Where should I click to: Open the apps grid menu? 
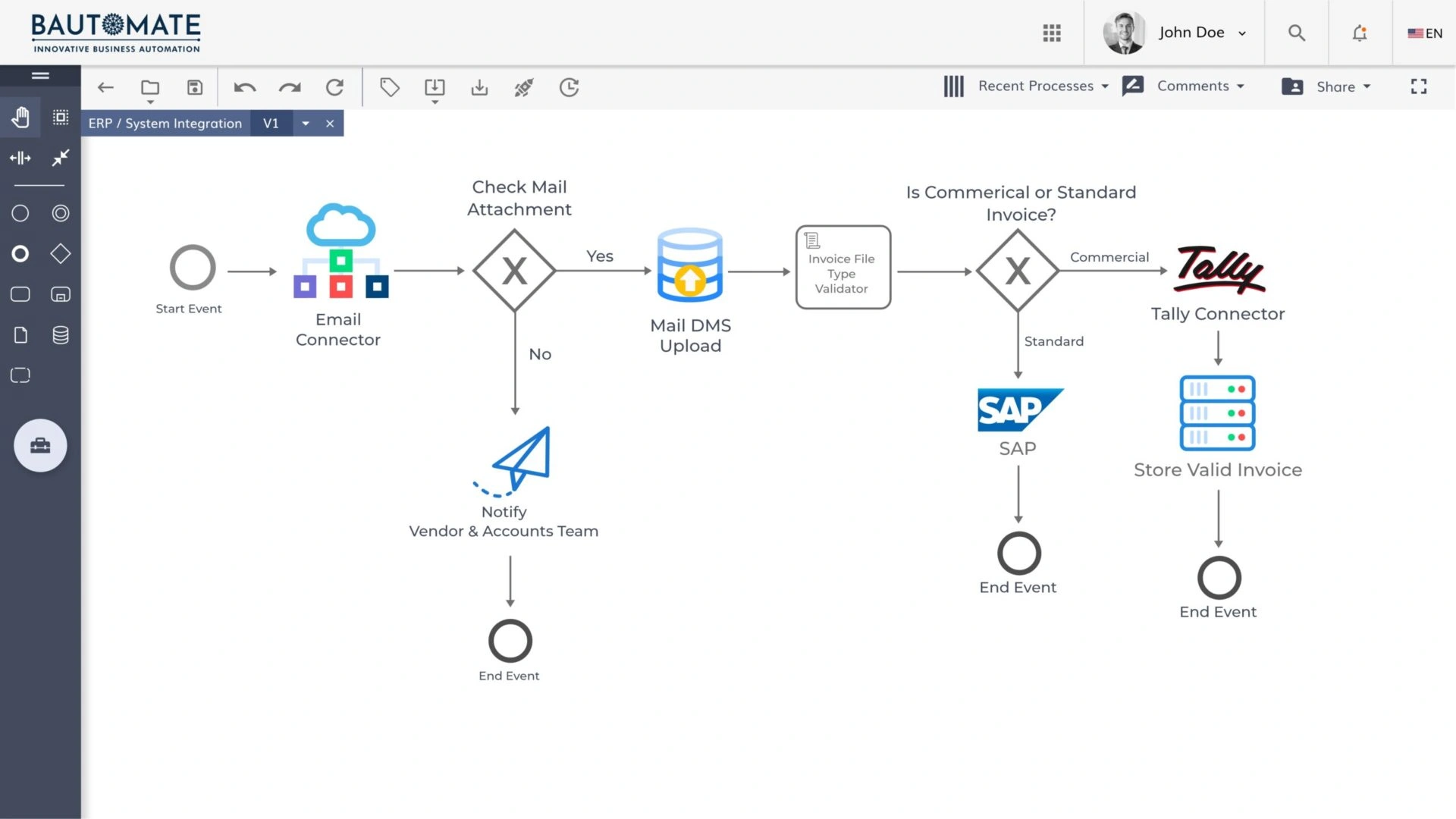1052,33
